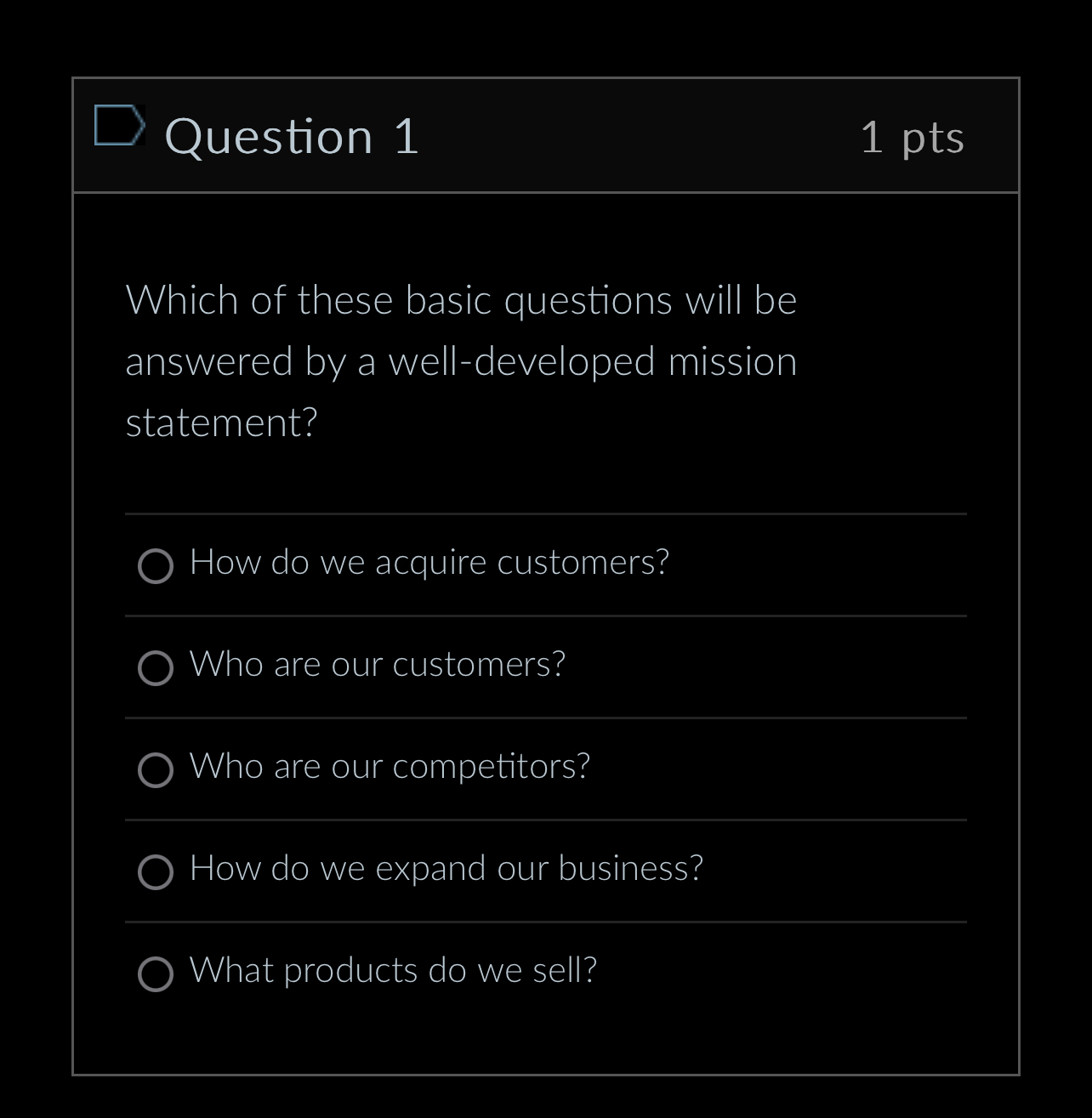Click the answer text 'What products do we sell?'
Screen dimensions: 1092x1118
tap(393, 969)
